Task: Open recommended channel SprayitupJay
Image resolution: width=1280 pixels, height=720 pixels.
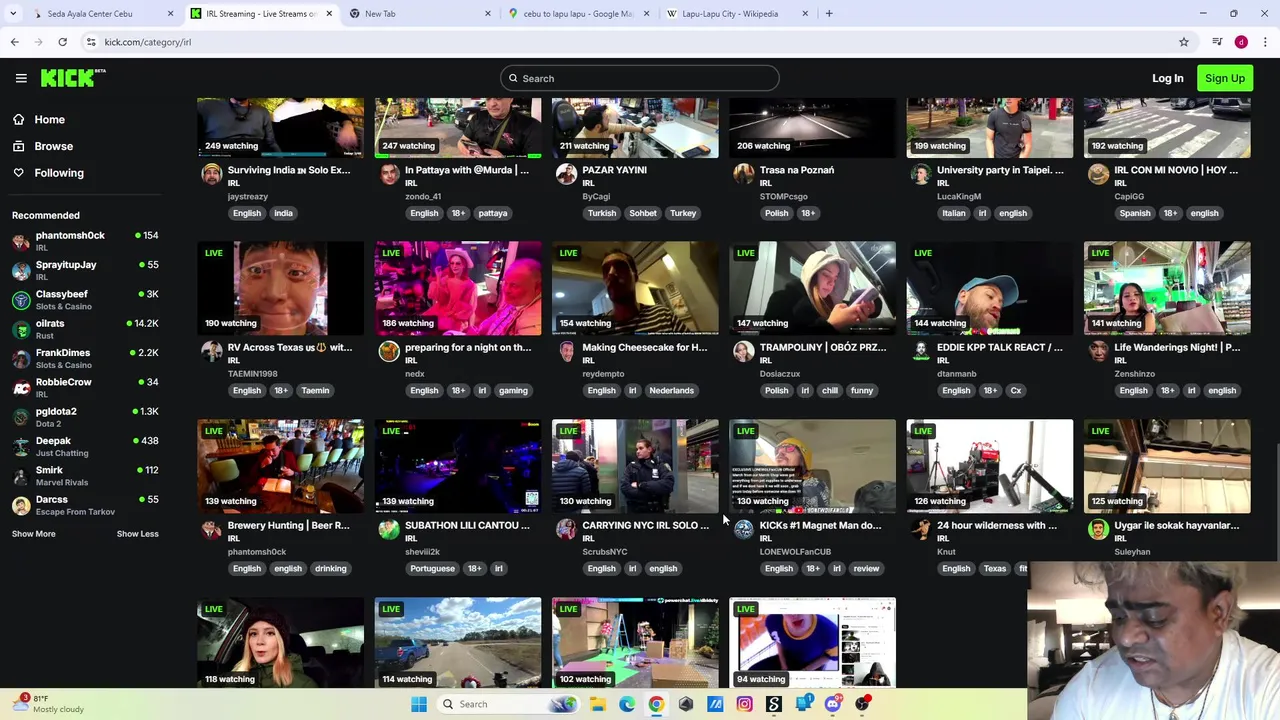Action: pyautogui.click(x=85, y=270)
